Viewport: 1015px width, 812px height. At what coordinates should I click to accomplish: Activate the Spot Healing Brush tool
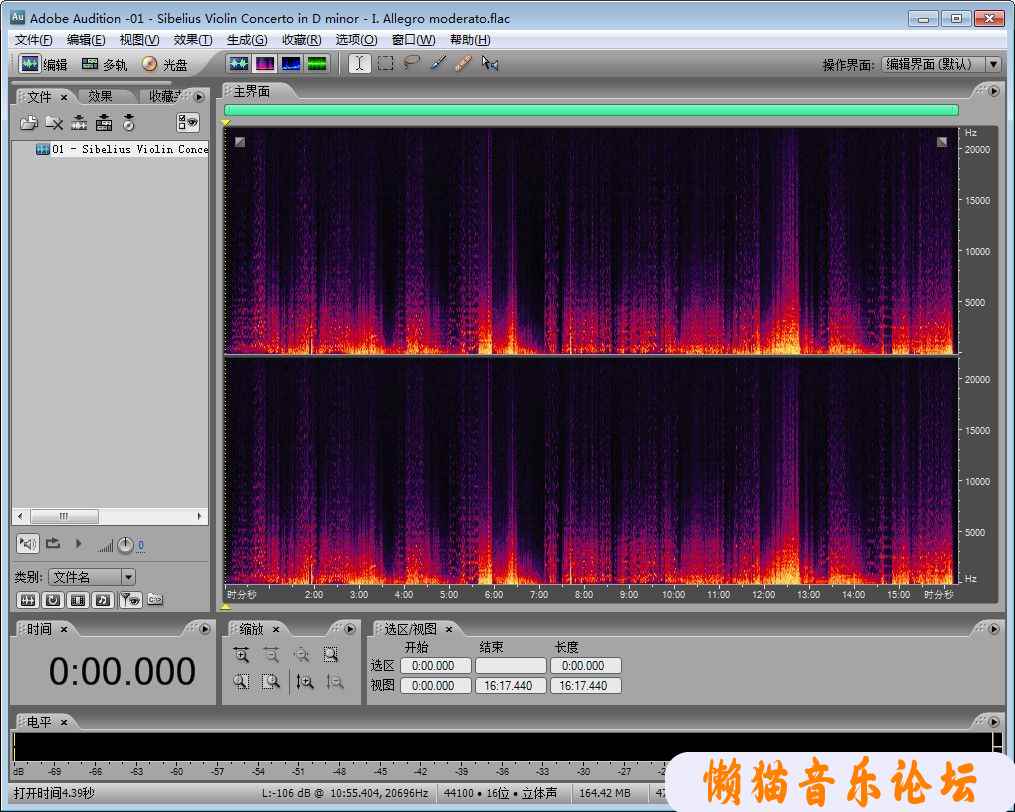463,64
